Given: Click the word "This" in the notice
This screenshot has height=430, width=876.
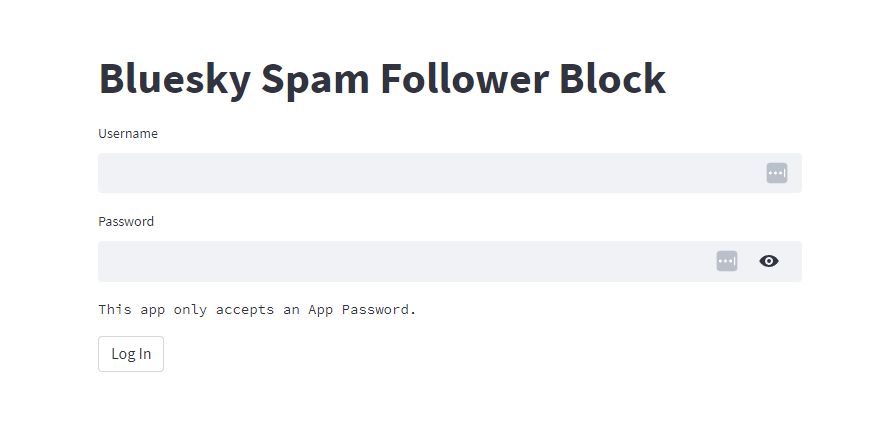Looking at the screenshot, I should point(114,310).
